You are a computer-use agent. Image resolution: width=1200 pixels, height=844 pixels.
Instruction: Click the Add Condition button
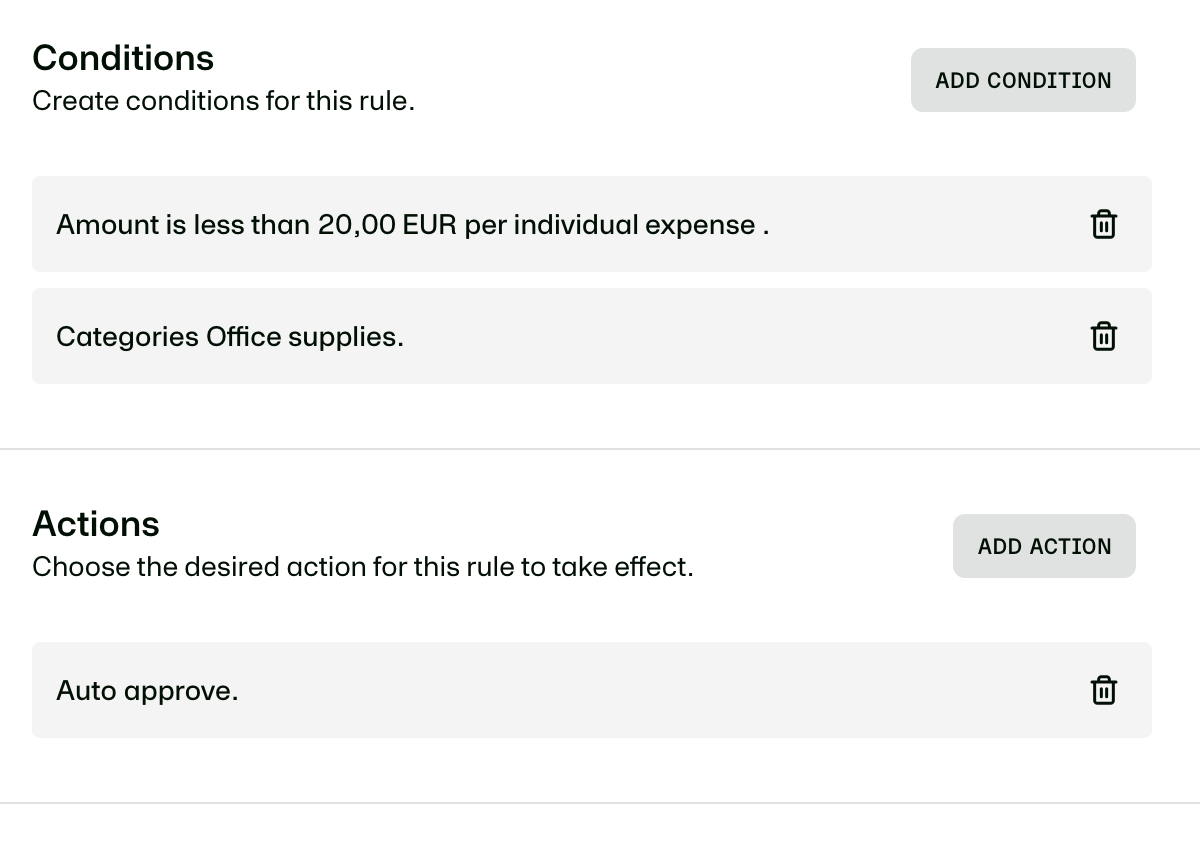pos(1023,80)
